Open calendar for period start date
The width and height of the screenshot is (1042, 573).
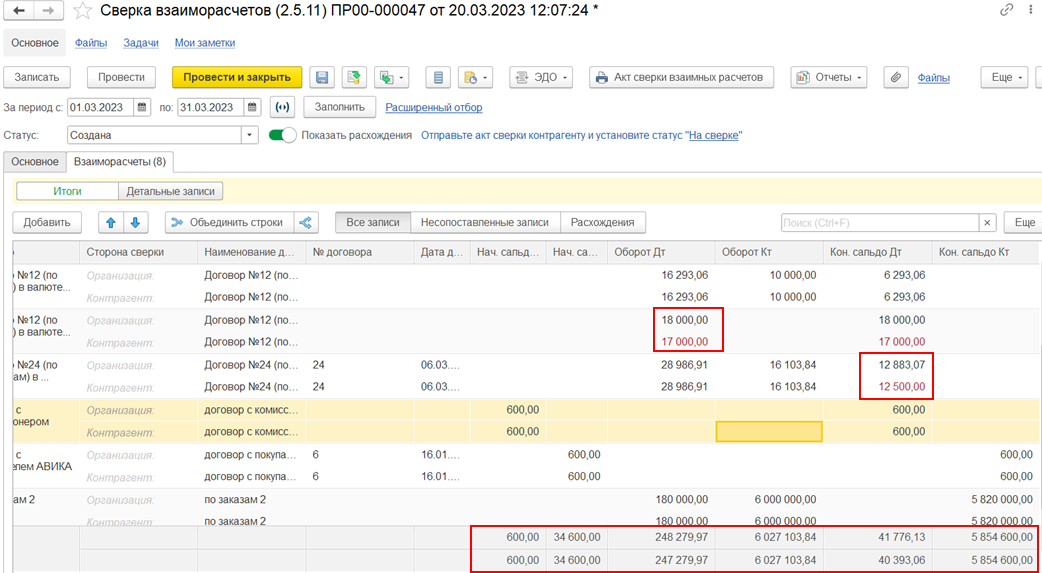[x=142, y=107]
